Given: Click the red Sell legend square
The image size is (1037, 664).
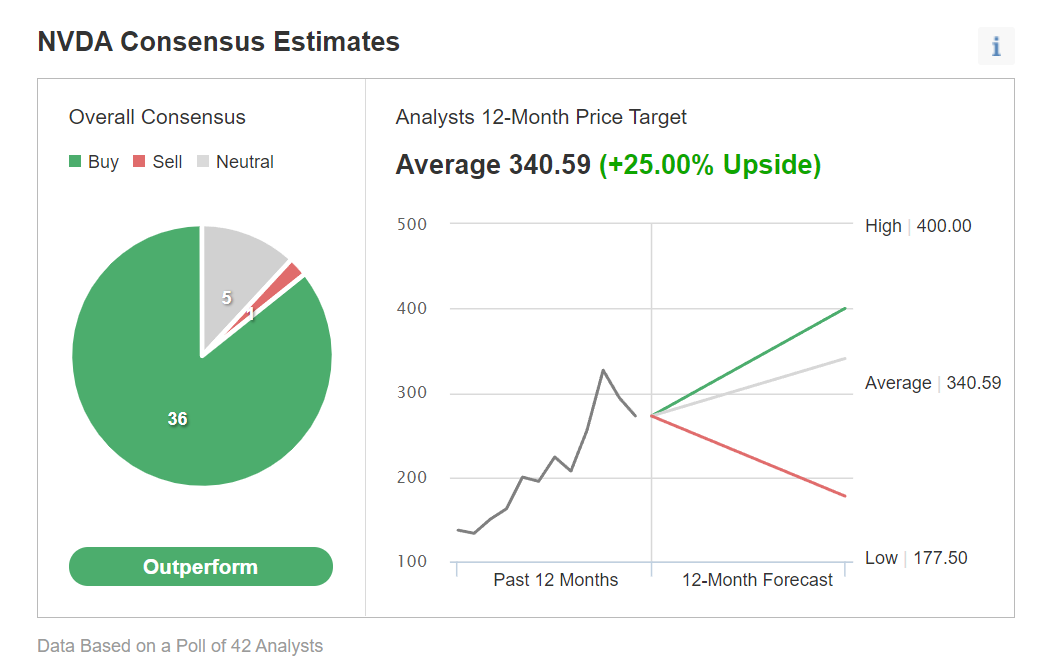Looking at the screenshot, I should click(x=139, y=161).
